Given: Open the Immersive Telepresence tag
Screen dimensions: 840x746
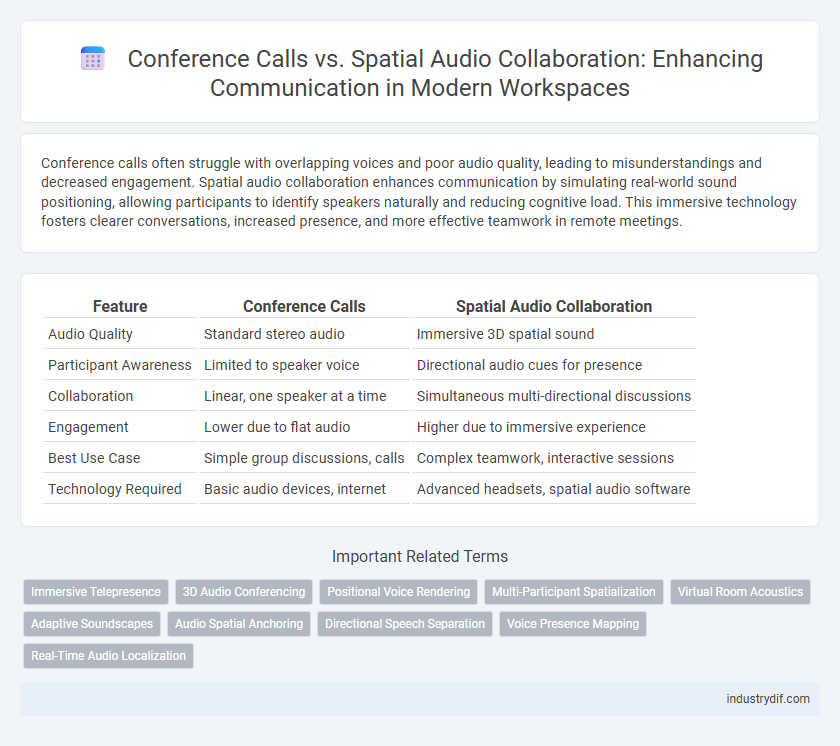Looking at the screenshot, I should (95, 591).
